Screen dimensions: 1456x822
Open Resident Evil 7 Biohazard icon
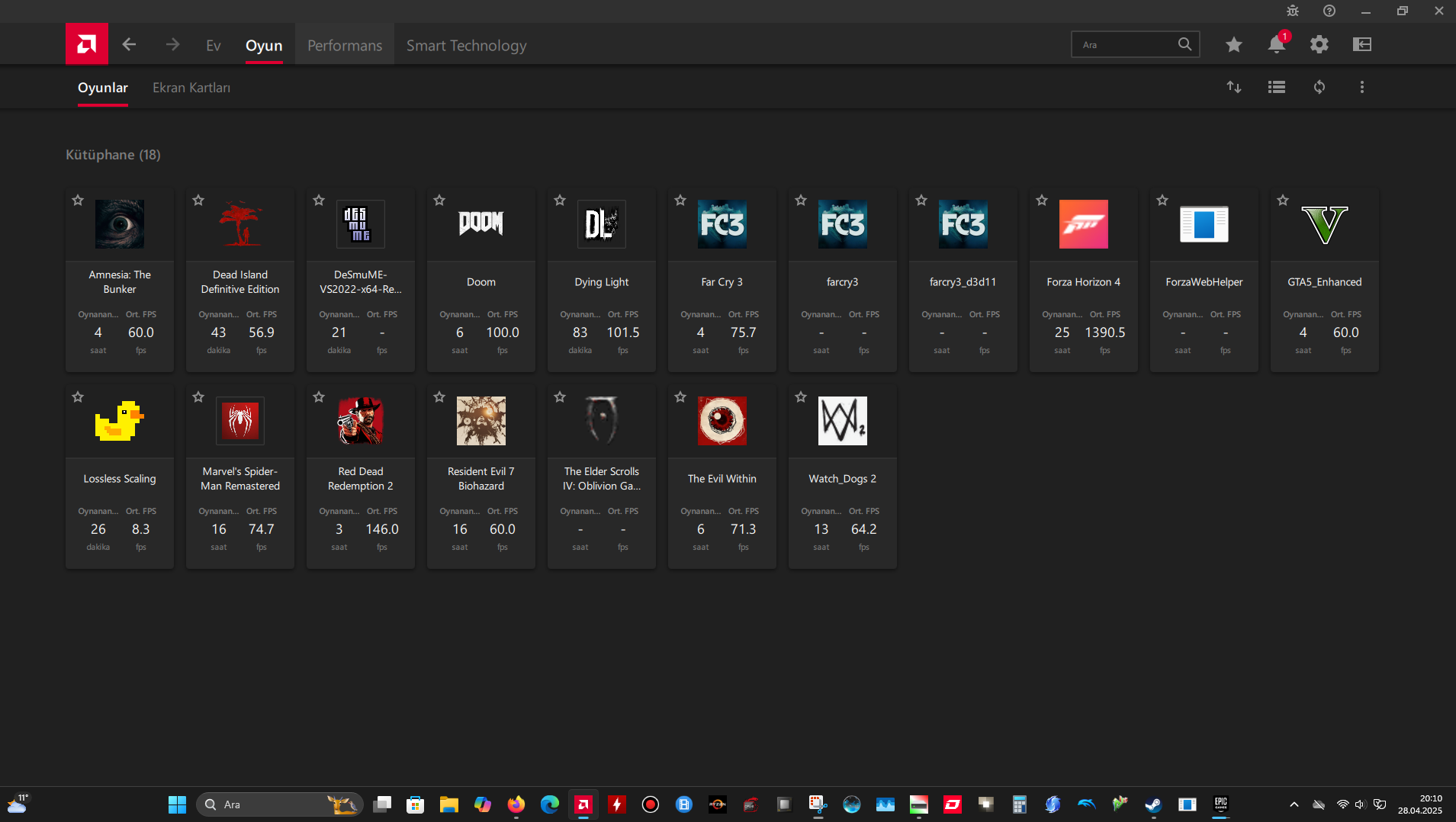[x=481, y=421]
